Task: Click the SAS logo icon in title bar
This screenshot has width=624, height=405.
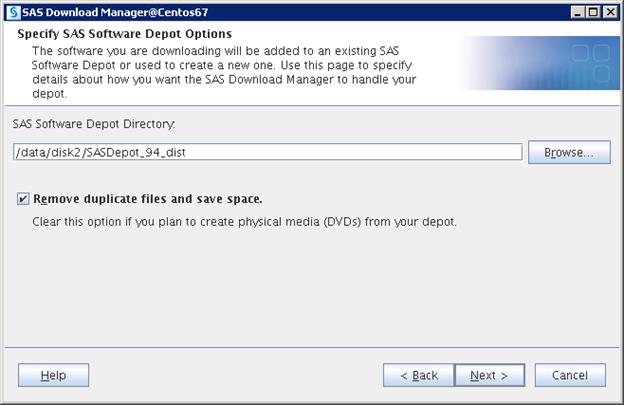Action: [x=12, y=11]
